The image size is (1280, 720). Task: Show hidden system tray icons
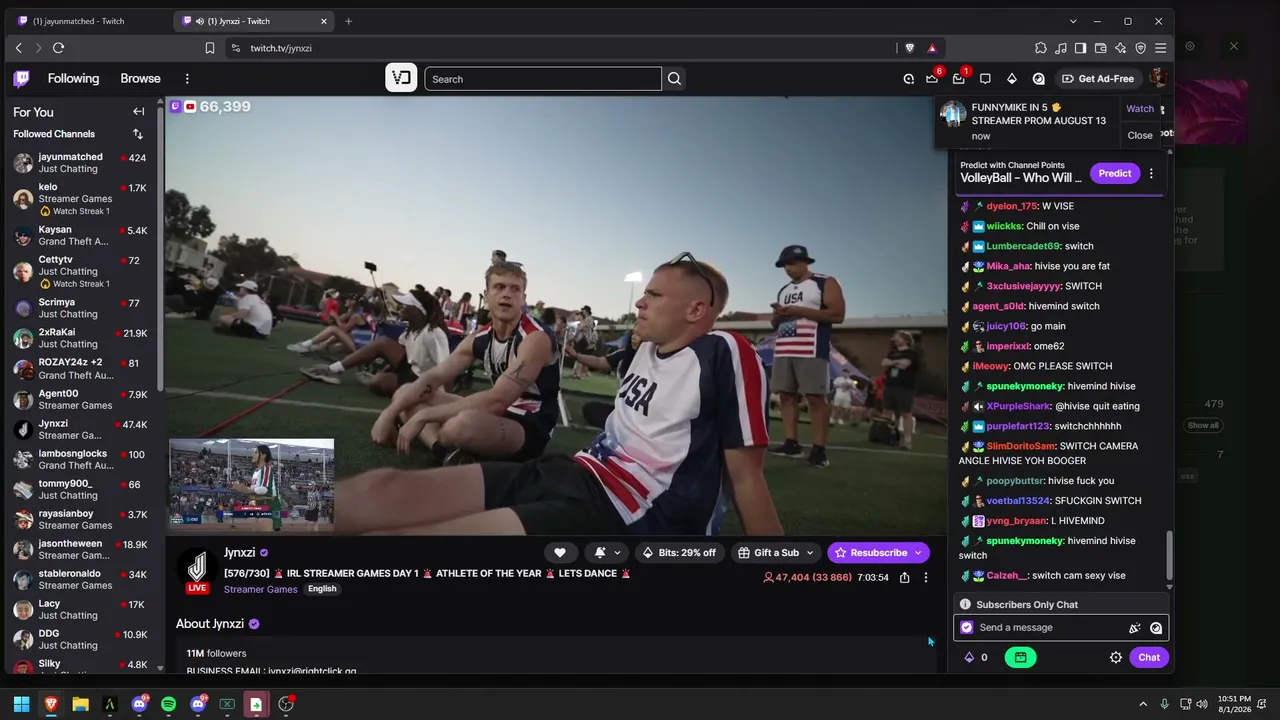click(1143, 704)
